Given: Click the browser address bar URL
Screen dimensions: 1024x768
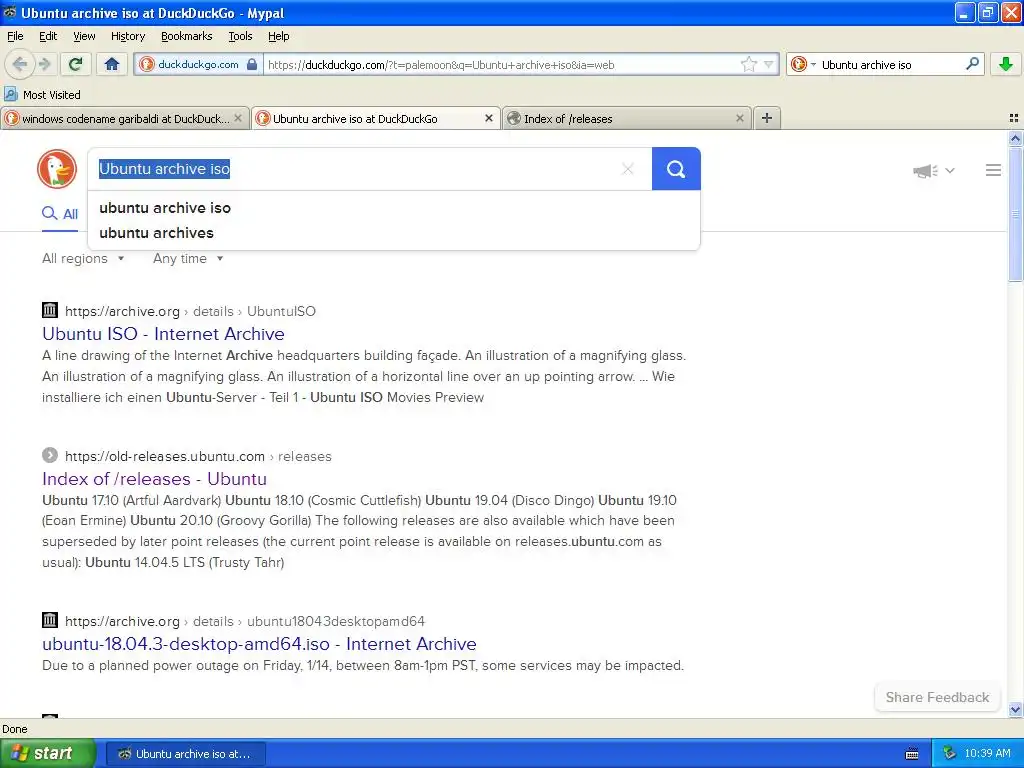Looking at the screenshot, I should (x=503, y=65).
